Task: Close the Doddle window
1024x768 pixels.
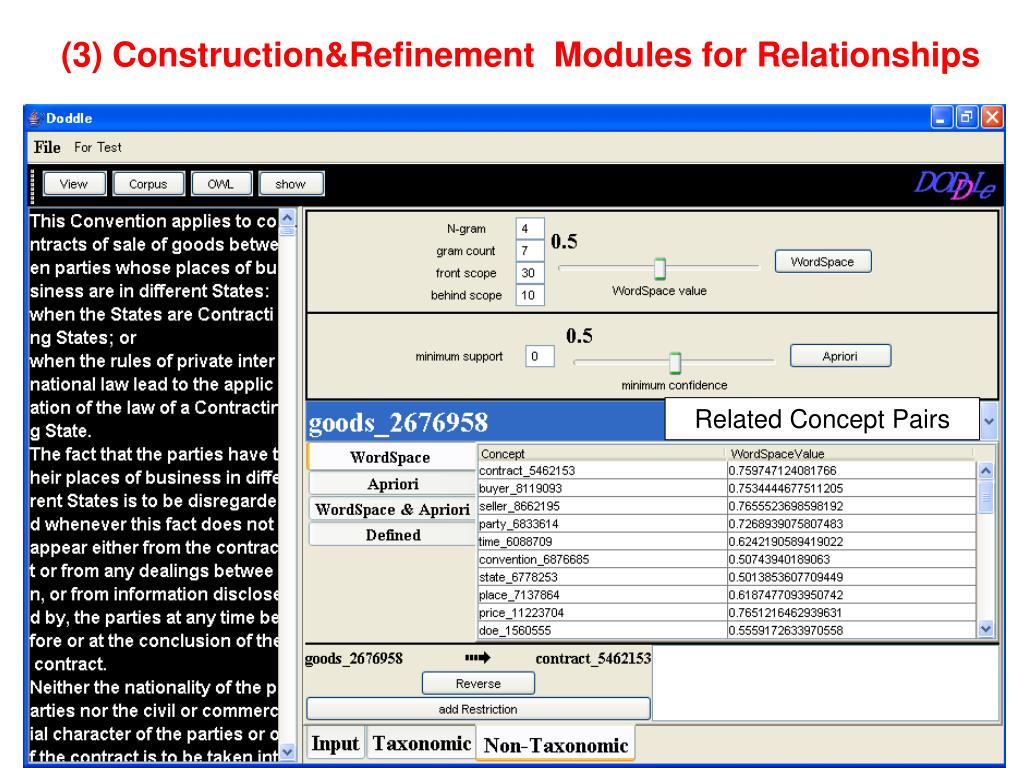Action: pos(992,118)
